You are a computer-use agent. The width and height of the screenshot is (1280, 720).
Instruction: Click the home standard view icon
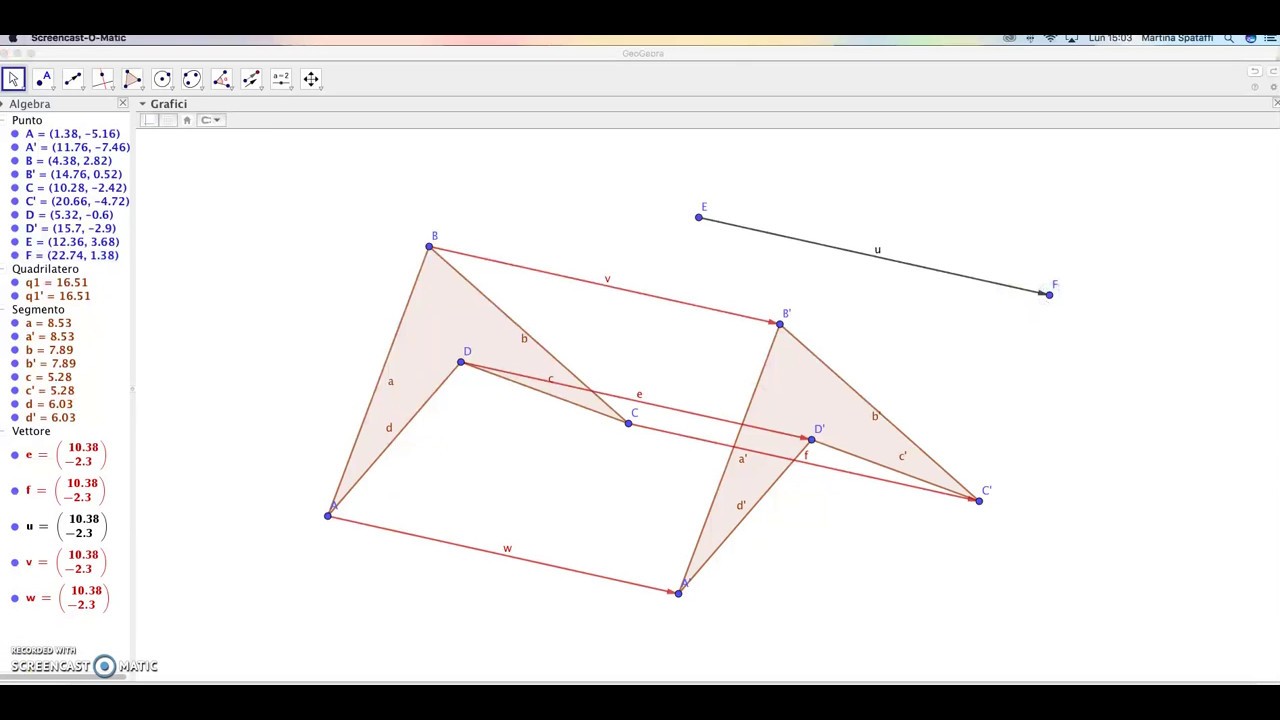click(x=187, y=120)
